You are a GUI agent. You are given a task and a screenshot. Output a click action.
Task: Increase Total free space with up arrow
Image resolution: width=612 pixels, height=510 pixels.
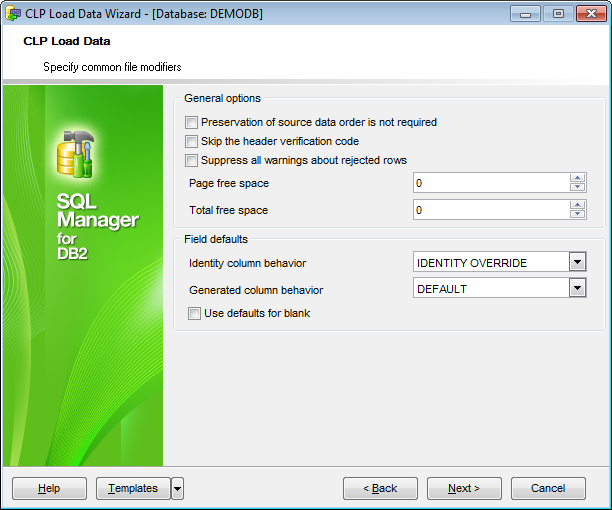(x=577, y=205)
